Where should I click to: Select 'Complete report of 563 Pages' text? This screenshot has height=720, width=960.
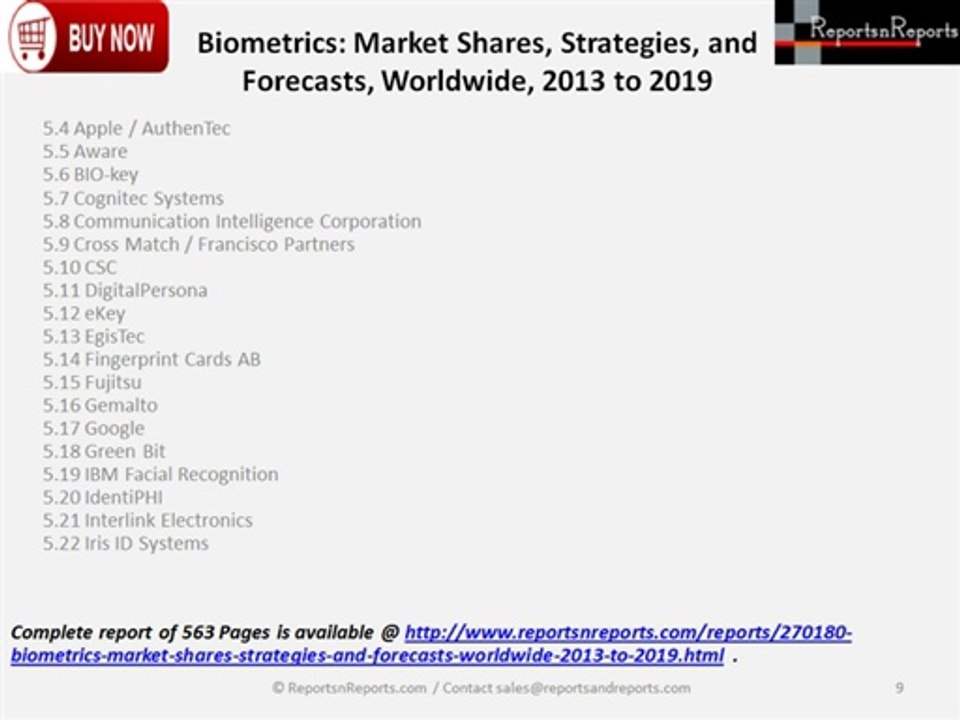140,632
